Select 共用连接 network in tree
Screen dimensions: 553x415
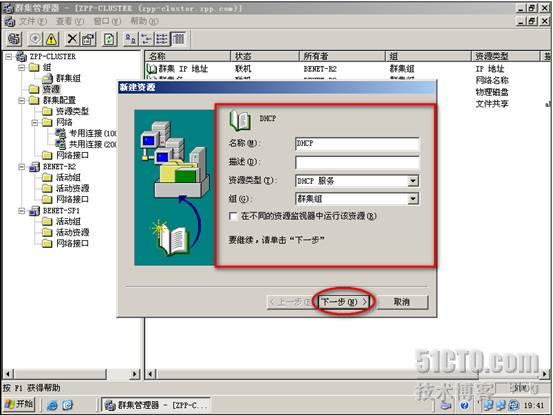93,144
